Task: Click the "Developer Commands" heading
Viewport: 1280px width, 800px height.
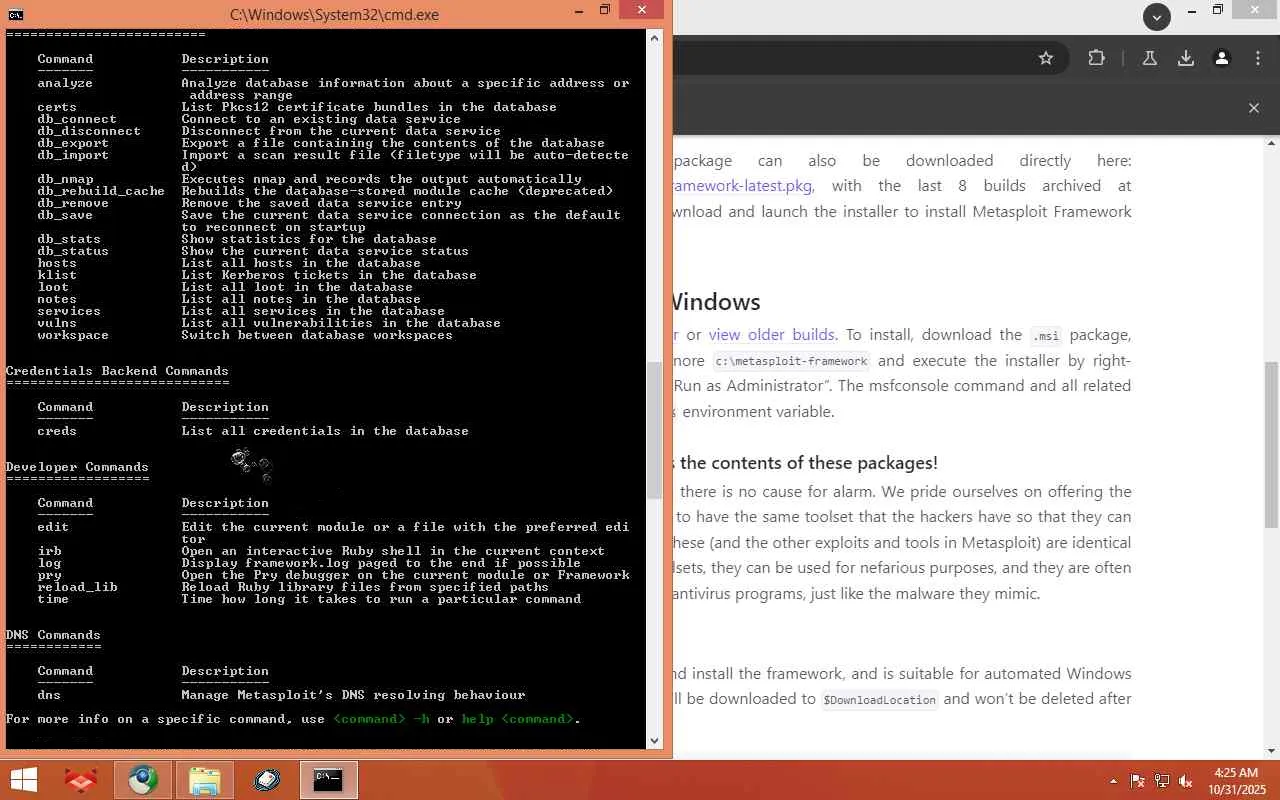Action: pyautogui.click(x=77, y=467)
